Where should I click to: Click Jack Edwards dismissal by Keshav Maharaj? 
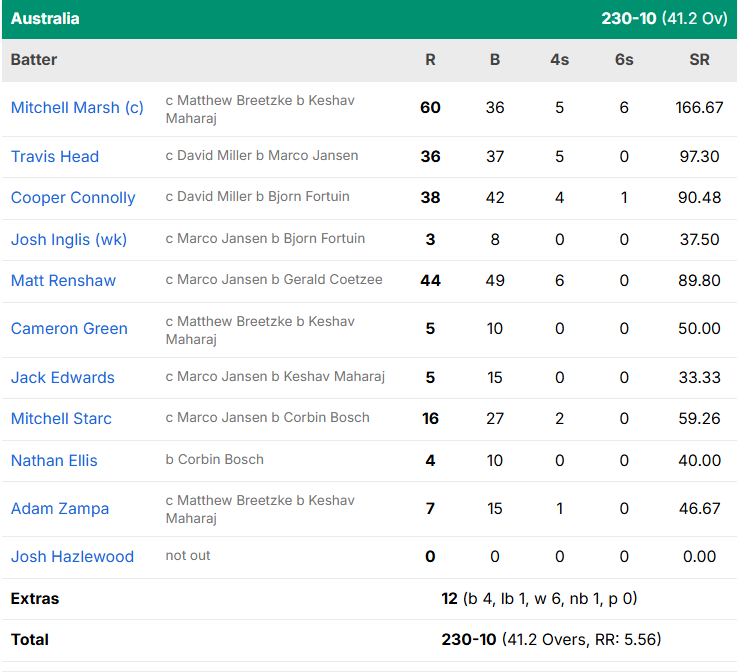pyautogui.click(x=275, y=377)
